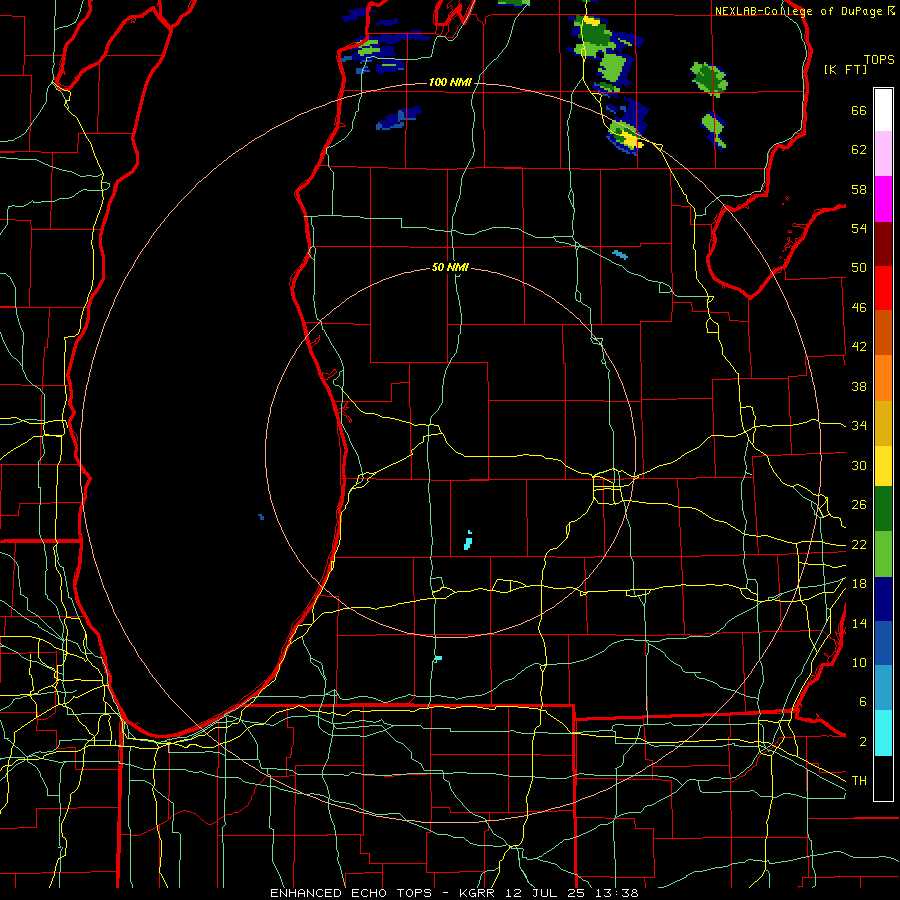Click the "10" legend value

[859, 662]
